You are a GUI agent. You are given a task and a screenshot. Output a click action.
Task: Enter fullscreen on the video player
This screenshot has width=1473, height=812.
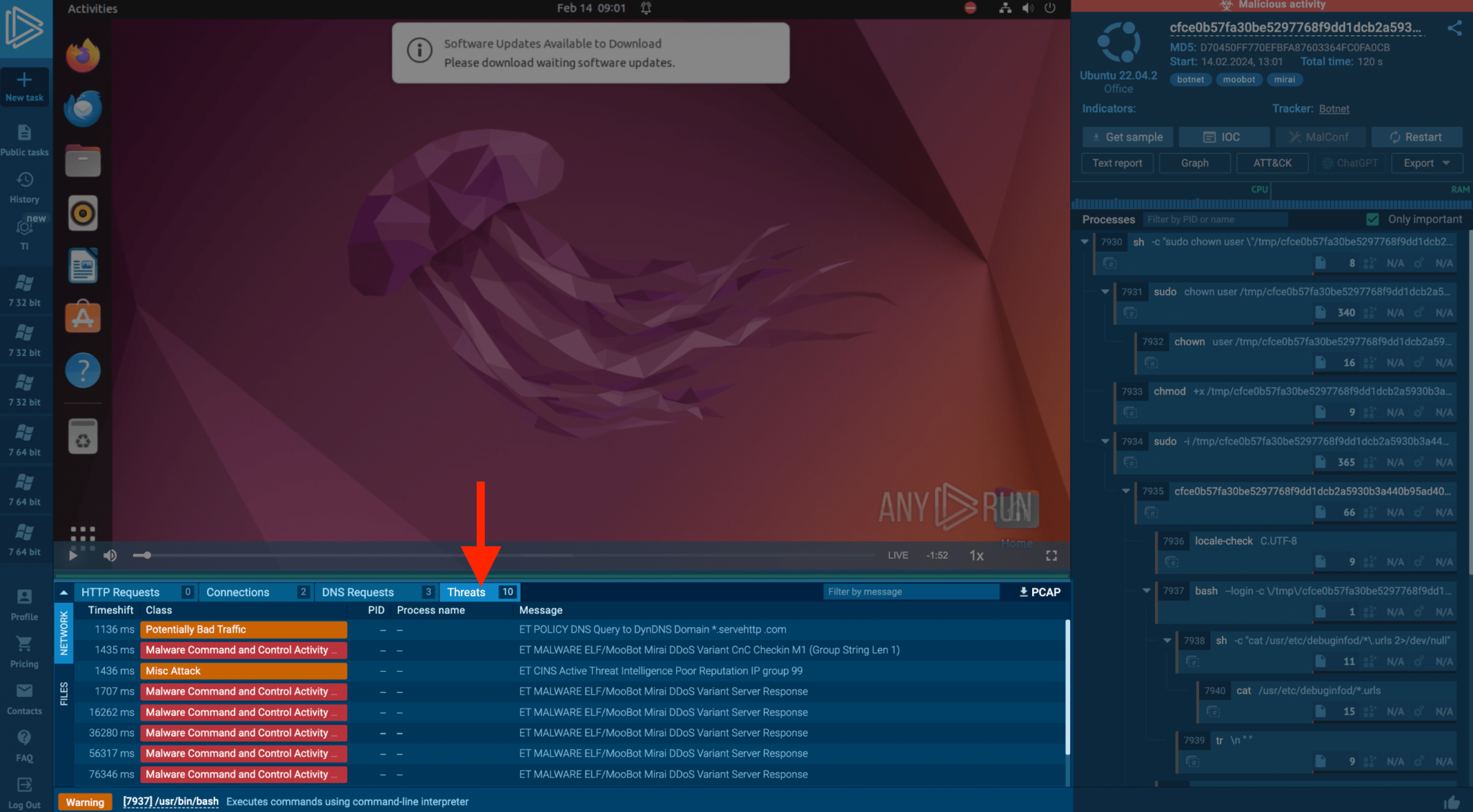pos(1051,555)
